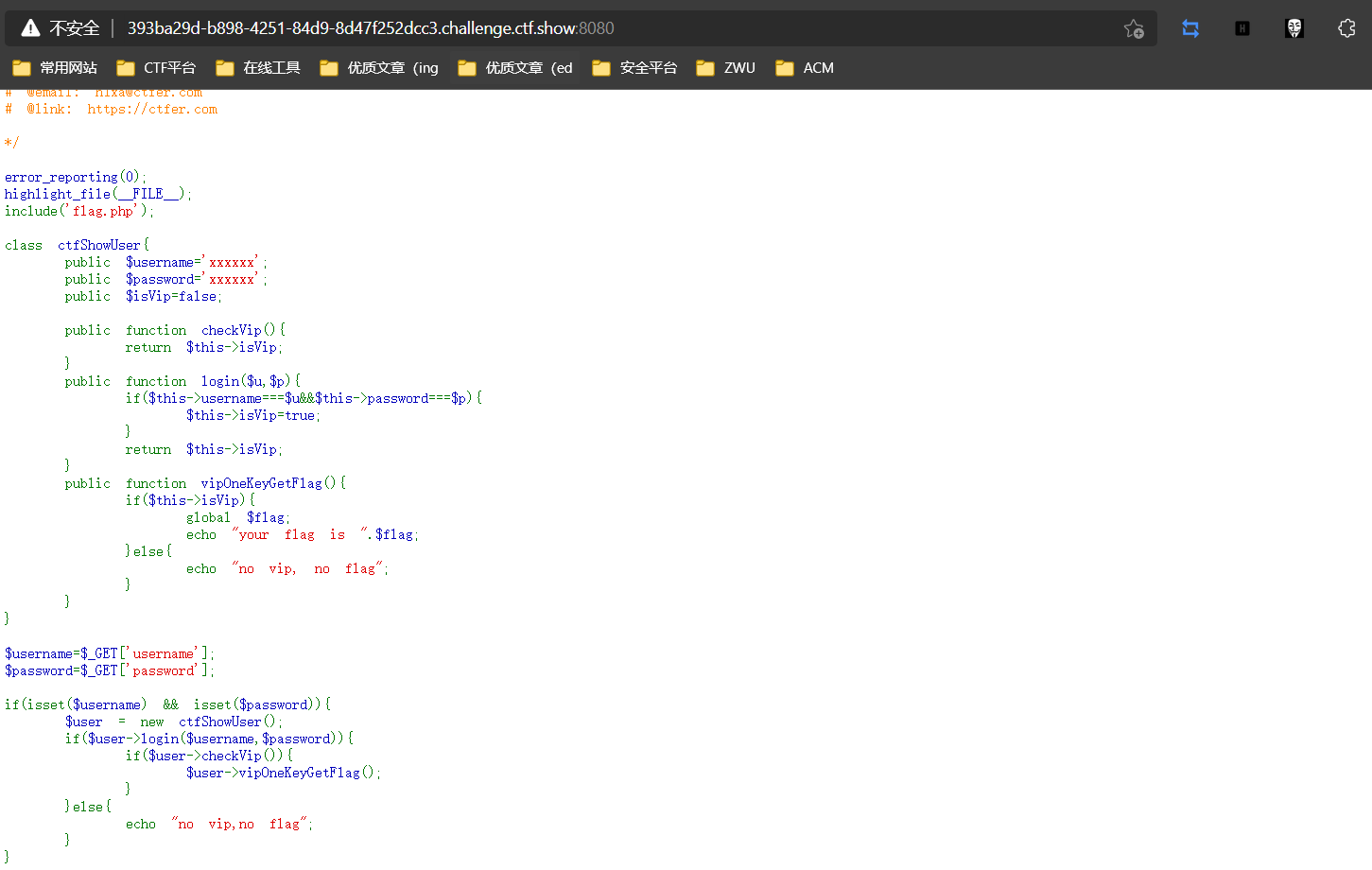Click the "your flag is" echo string
1372x870 pixels.
tap(301, 534)
